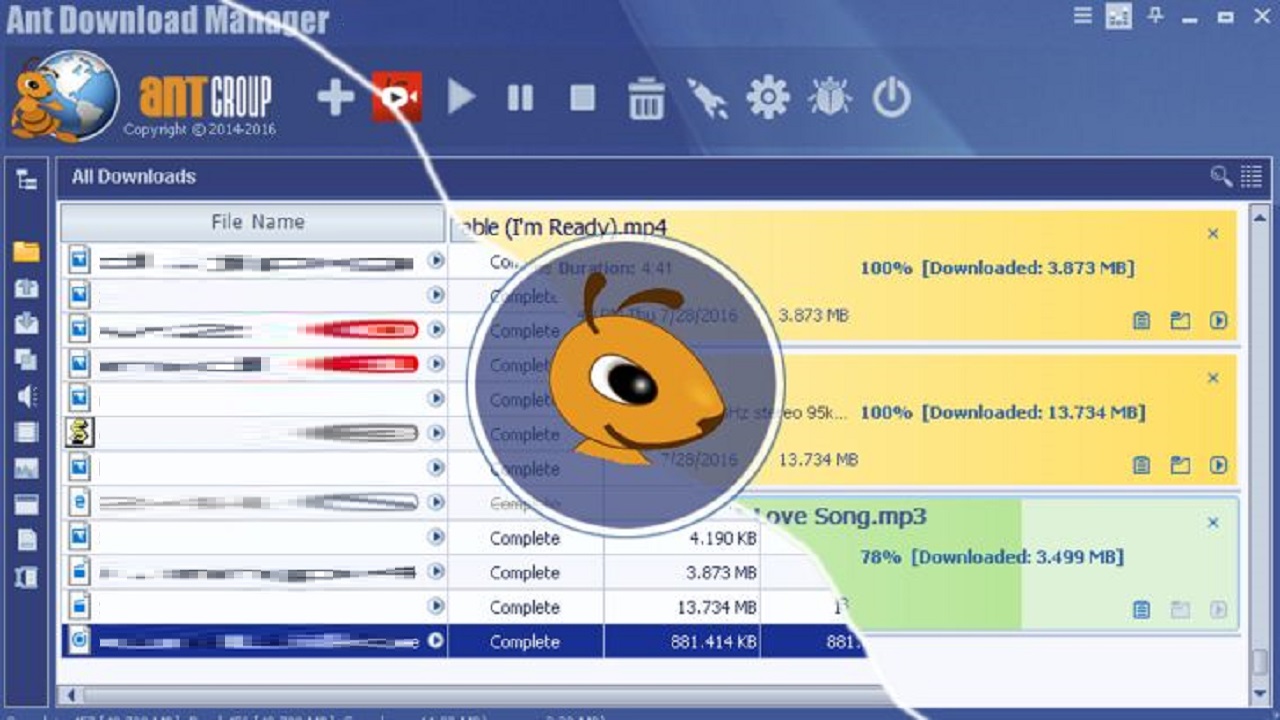Screen dimensions: 1280x720
Task: Click the Ant Group logo
Action: coord(205,97)
